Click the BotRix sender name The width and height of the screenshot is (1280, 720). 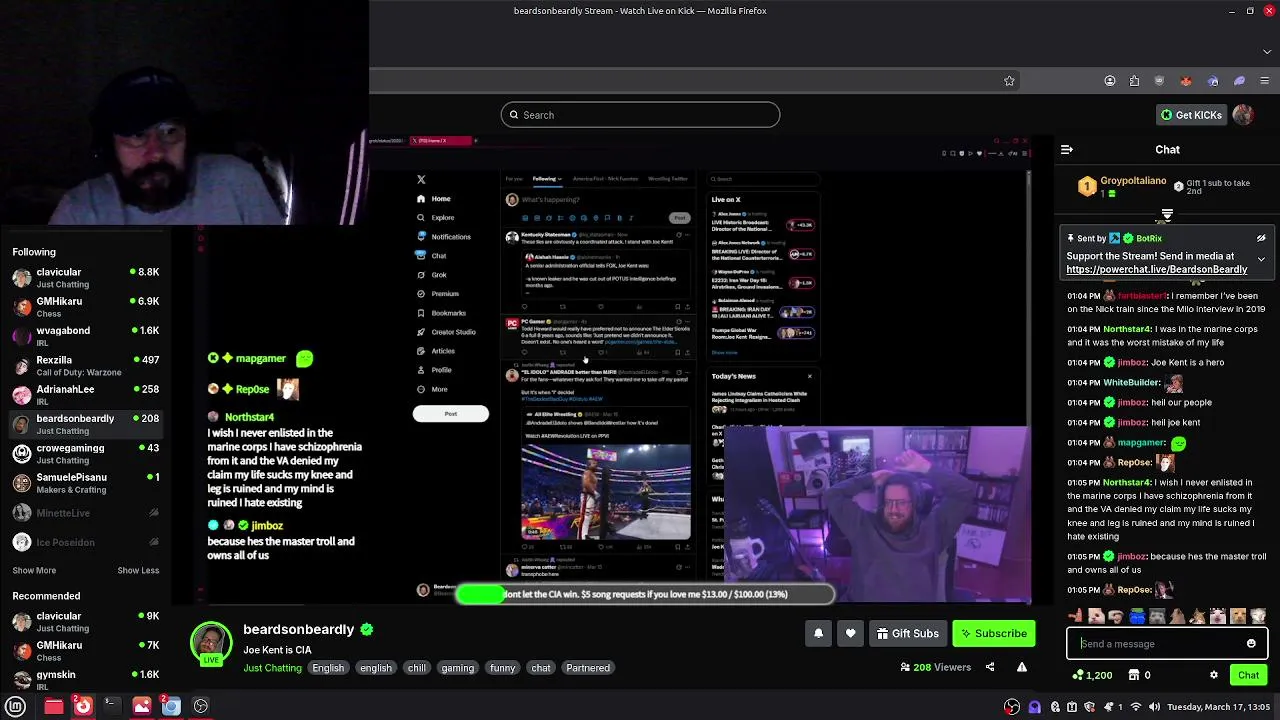(x=1149, y=238)
